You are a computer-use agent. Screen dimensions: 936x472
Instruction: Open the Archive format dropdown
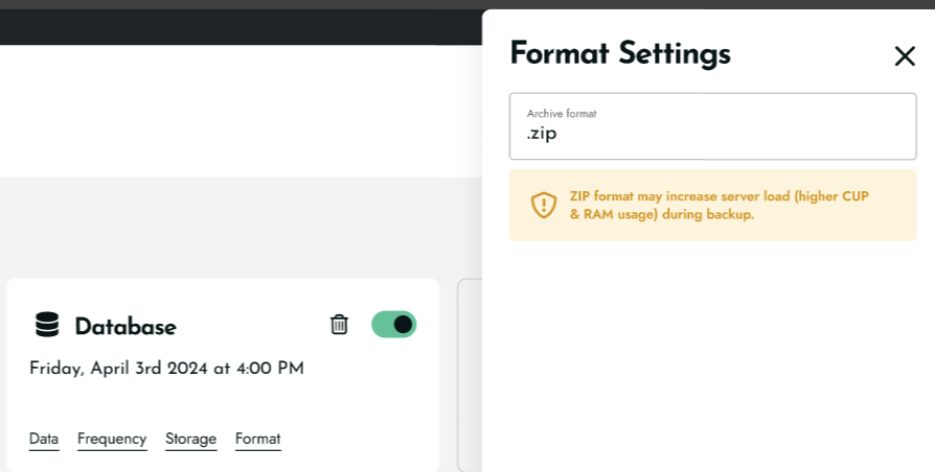click(x=712, y=126)
